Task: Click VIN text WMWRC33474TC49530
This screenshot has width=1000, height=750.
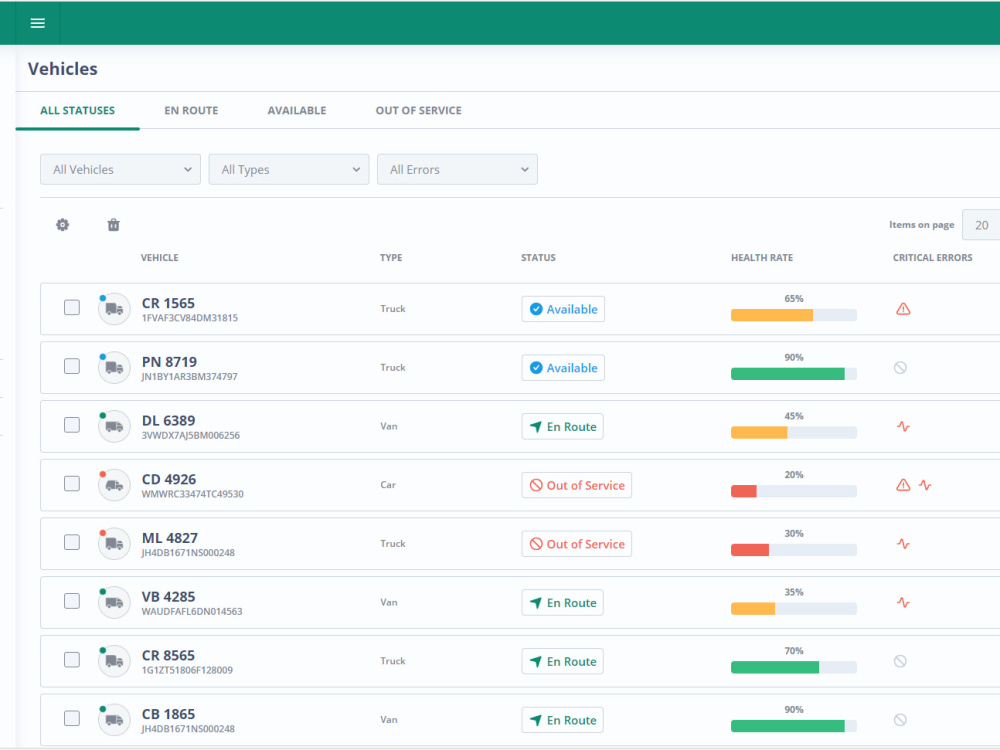Action: coord(193,494)
